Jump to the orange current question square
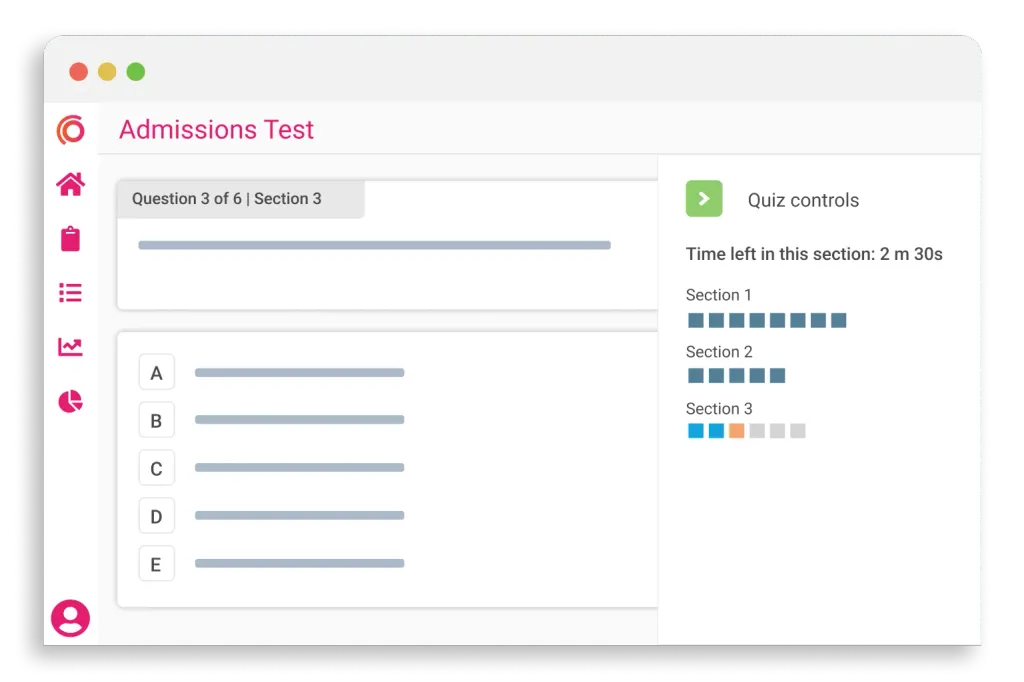The image size is (1024, 682). click(x=737, y=431)
